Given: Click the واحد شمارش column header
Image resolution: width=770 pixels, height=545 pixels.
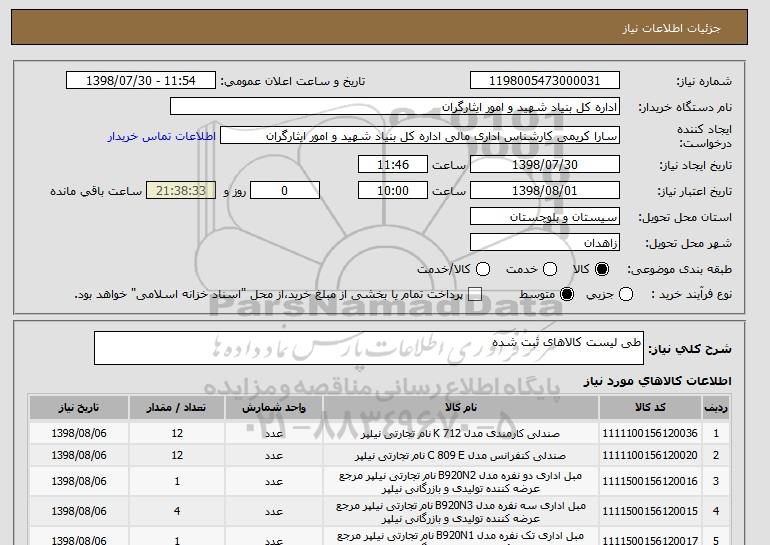Looking at the screenshot, I should pos(274,408).
